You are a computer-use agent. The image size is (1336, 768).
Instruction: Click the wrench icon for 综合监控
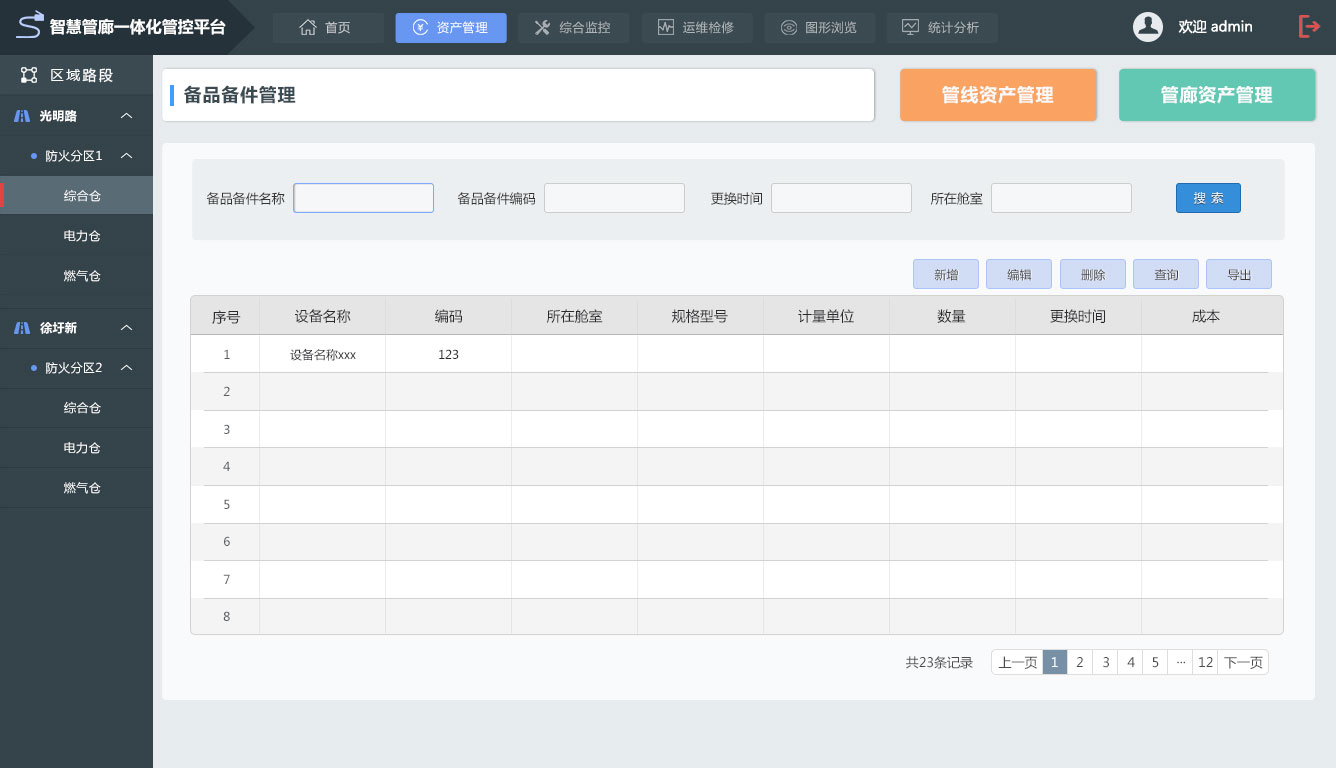click(x=542, y=28)
